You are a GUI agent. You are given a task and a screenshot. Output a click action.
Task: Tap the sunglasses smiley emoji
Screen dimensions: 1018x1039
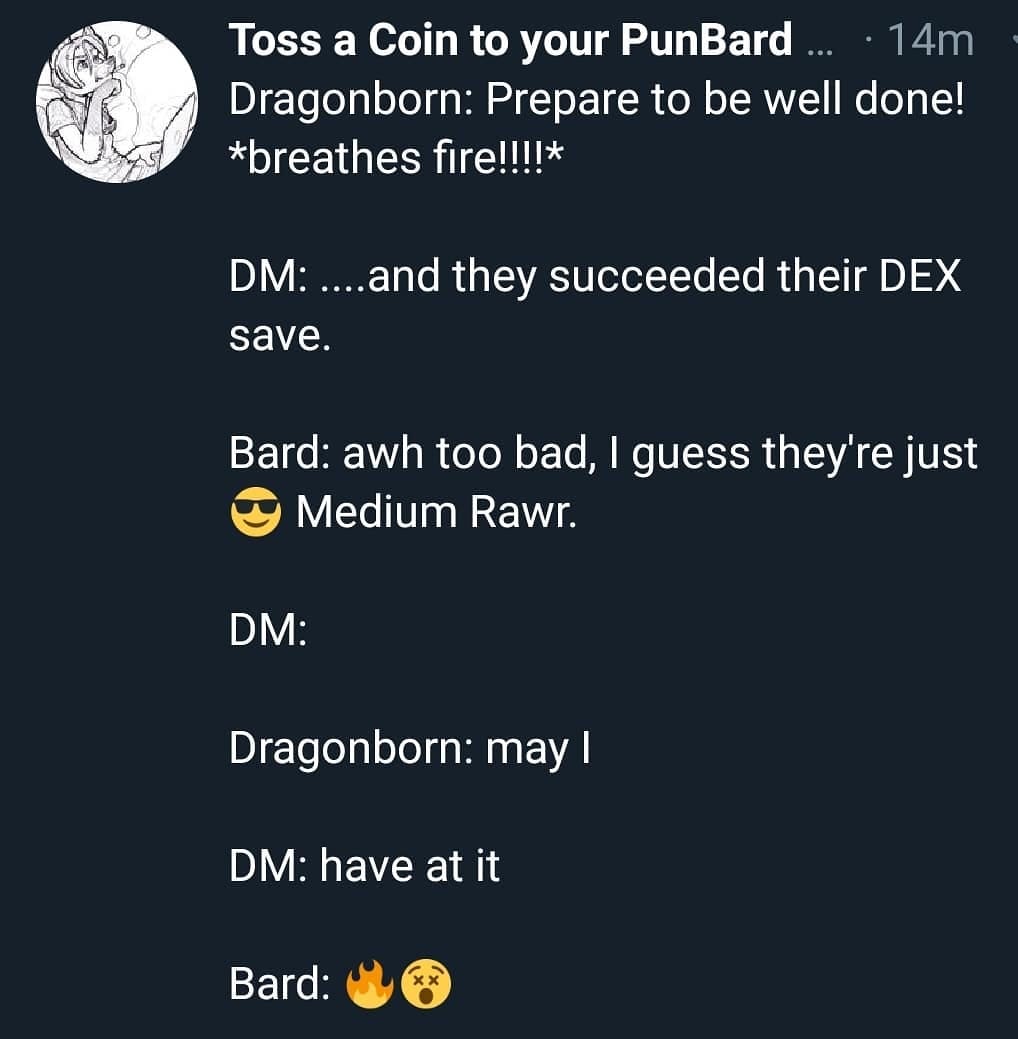(255, 512)
